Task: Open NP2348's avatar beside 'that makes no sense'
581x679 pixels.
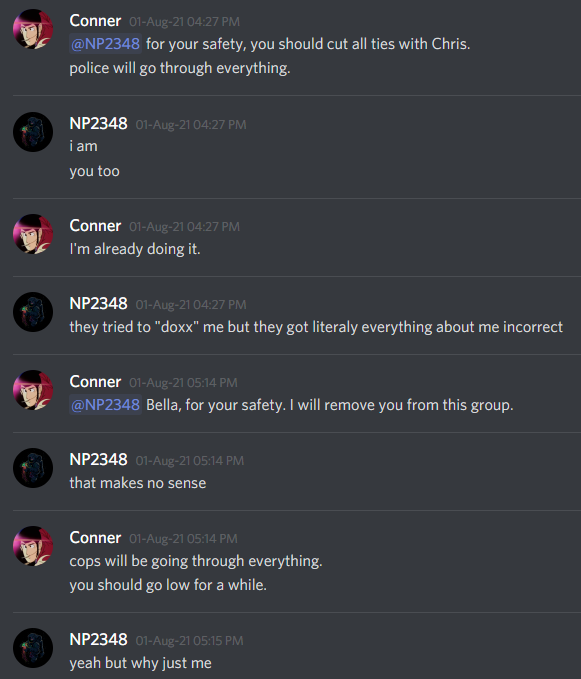Action: click(33, 468)
